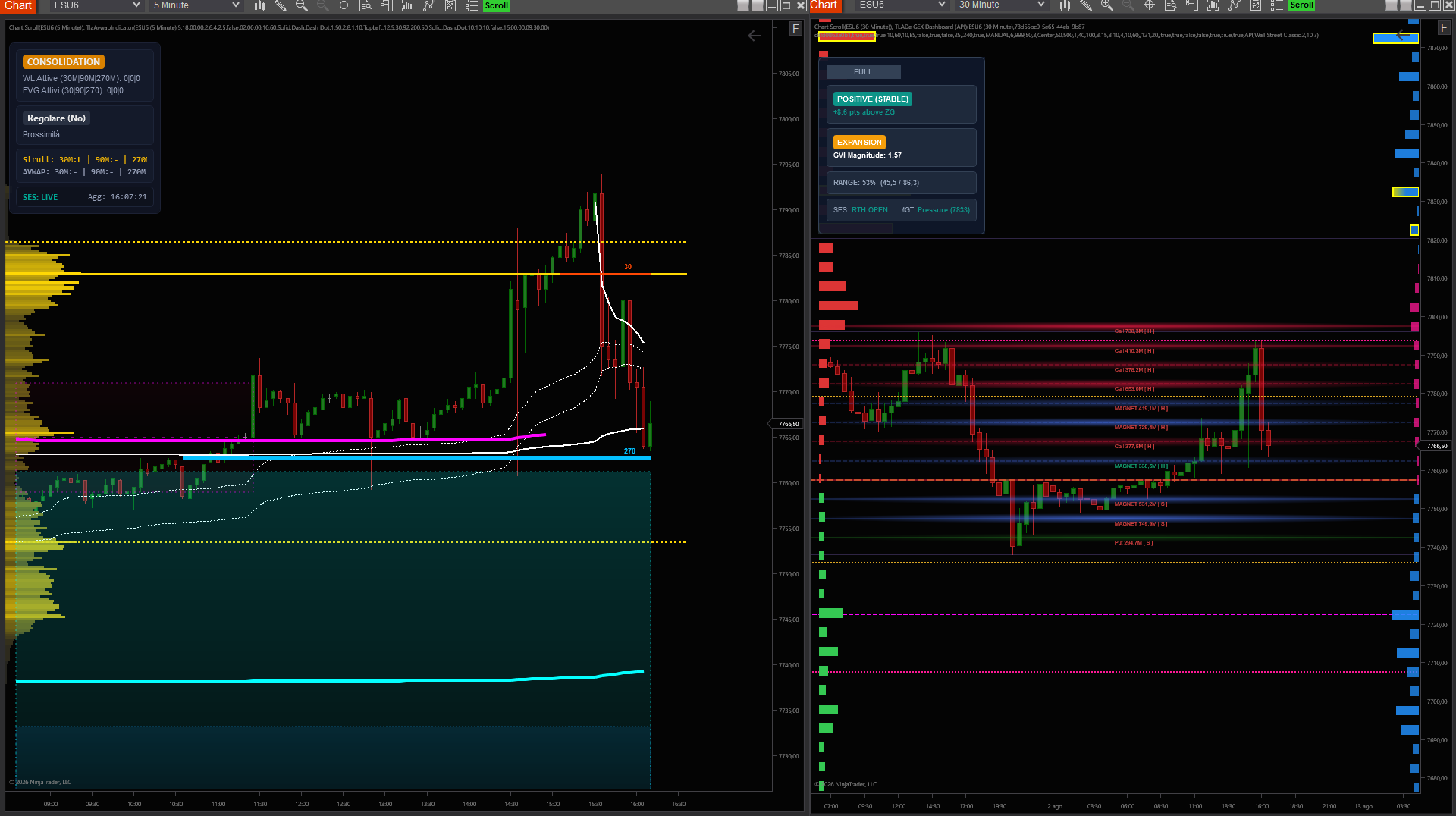Show Chart Trader in 30 Minute chart
The width and height of the screenshot is (1456, 816).
(x=1192, y=5)
